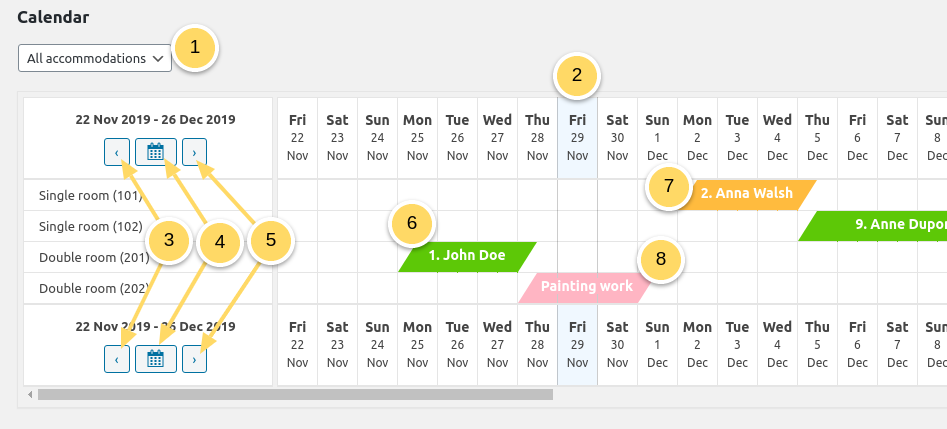Click the horizontal scrollbar thumb
The width and height of the screenshot is (947, 429).
(295, 394)
